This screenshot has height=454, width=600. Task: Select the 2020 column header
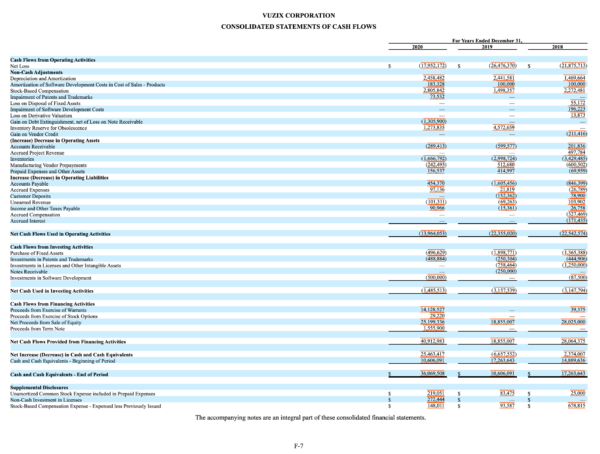coord(417,47)
